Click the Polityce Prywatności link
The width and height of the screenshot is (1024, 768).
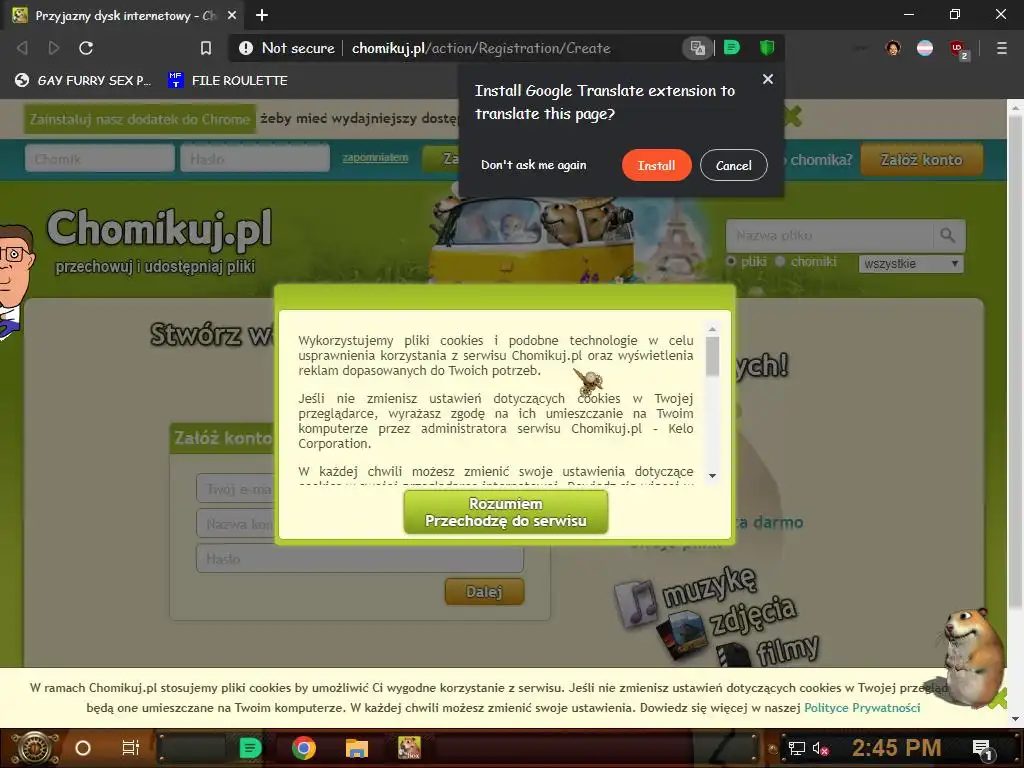pos(862,707)
